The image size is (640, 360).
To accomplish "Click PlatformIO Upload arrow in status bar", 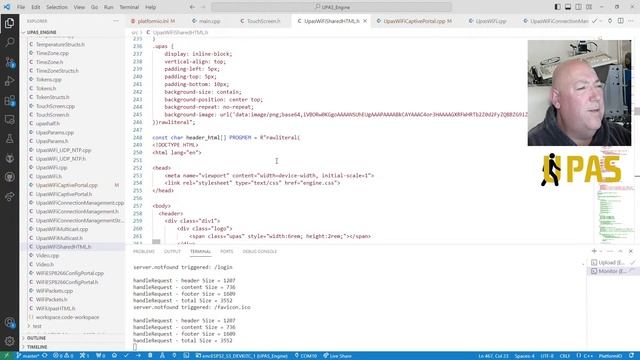I will click(x=138, y=356).
